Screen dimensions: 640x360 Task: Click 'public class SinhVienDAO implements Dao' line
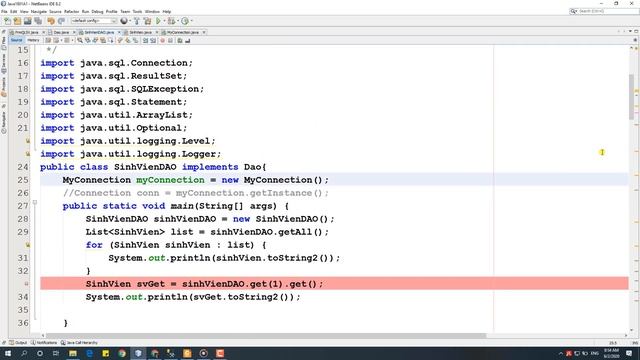pos(153,167)
